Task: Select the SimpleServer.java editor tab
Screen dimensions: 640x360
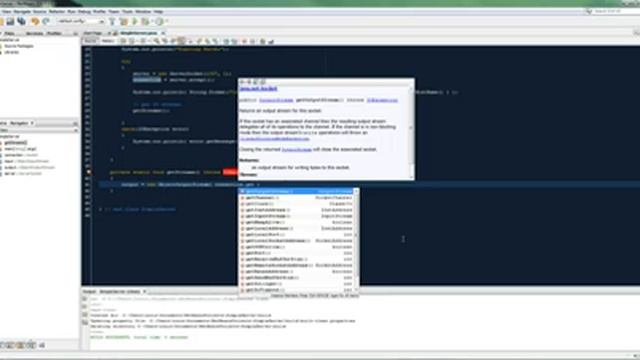Action: pos(138,33)
